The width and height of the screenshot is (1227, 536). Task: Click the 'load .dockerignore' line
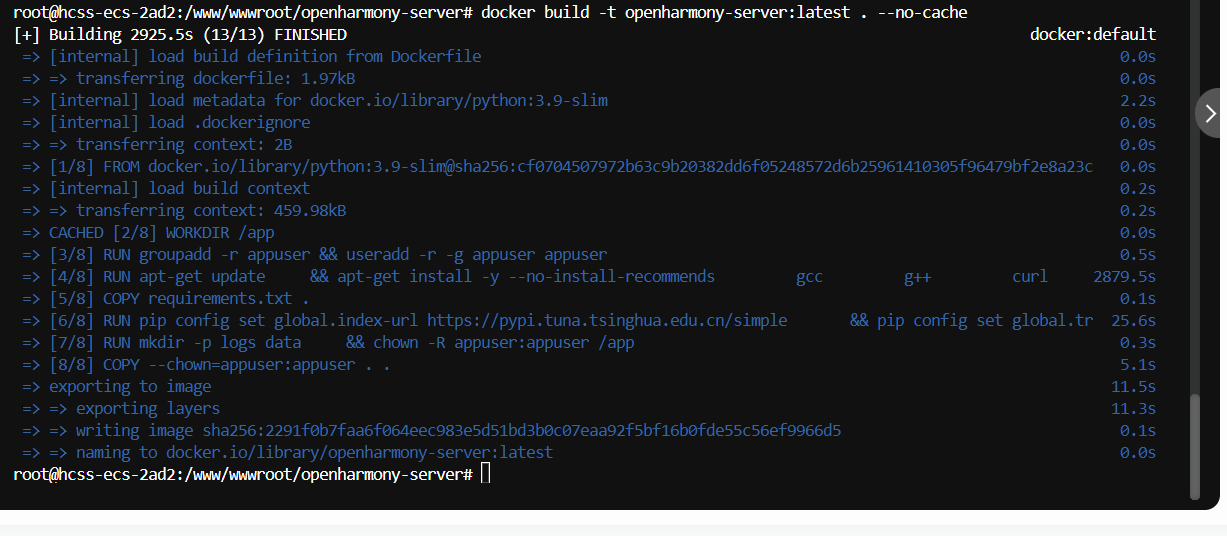coord(179,122)
